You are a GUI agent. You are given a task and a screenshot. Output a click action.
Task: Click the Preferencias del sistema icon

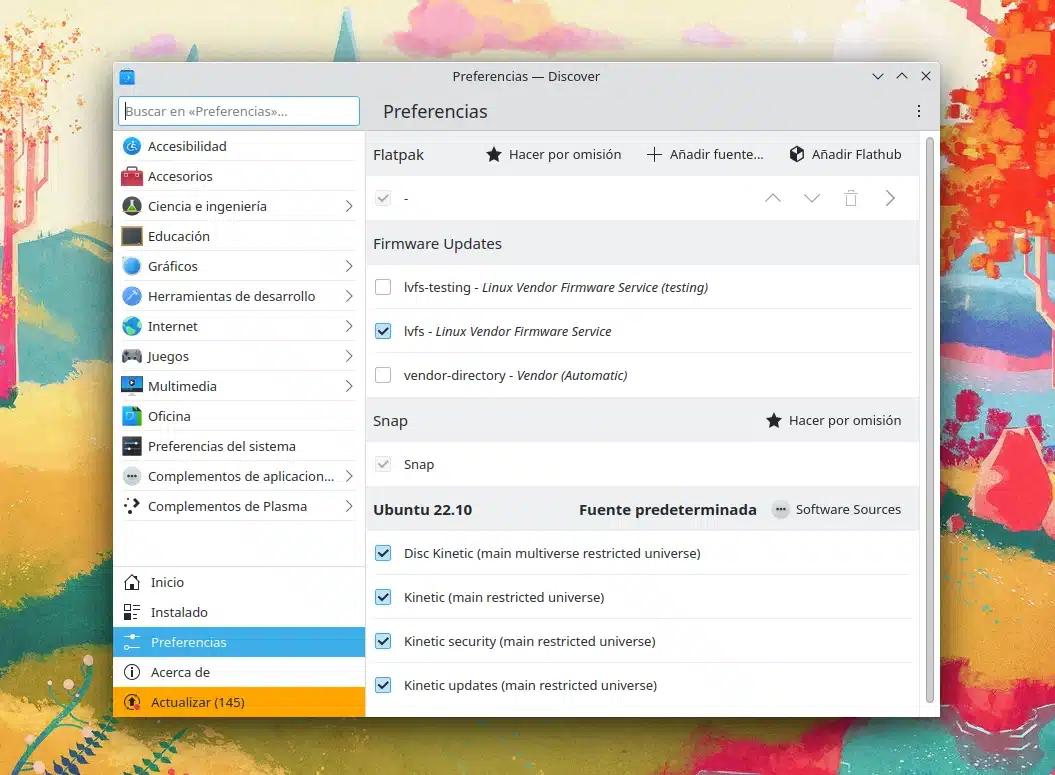pos(132,446)
